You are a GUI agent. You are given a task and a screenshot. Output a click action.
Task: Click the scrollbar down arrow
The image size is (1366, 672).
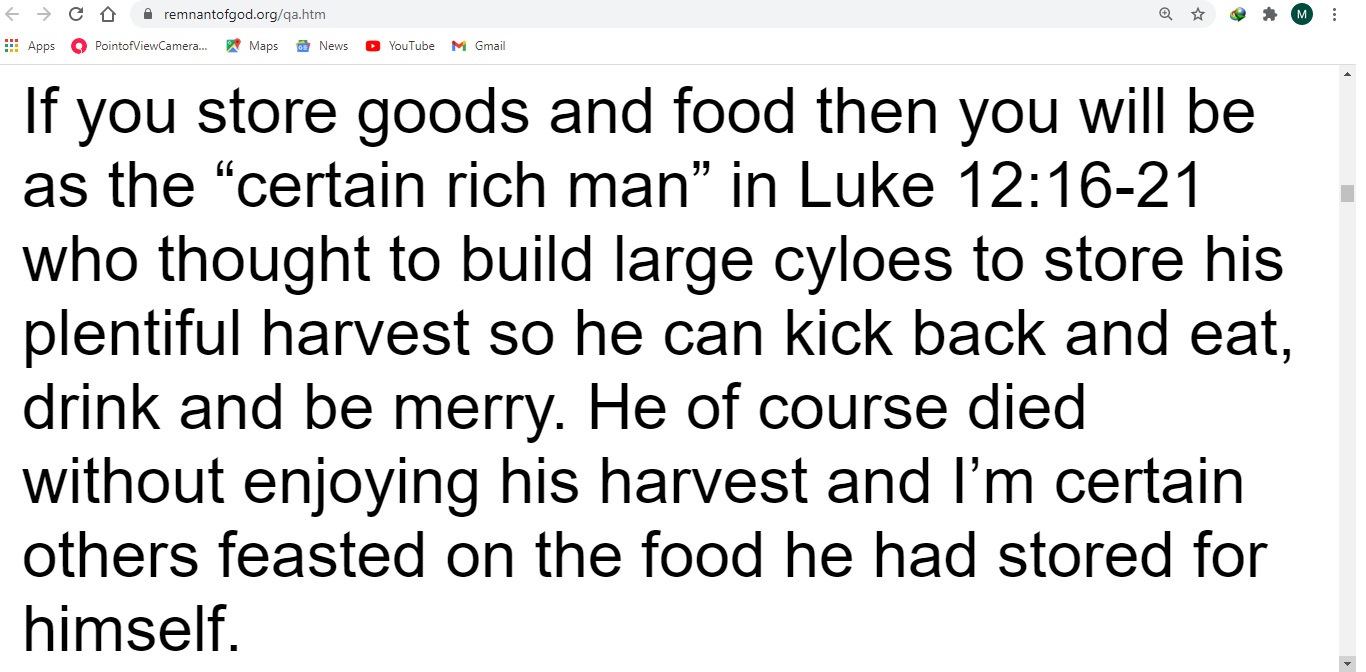(1347, 663)
